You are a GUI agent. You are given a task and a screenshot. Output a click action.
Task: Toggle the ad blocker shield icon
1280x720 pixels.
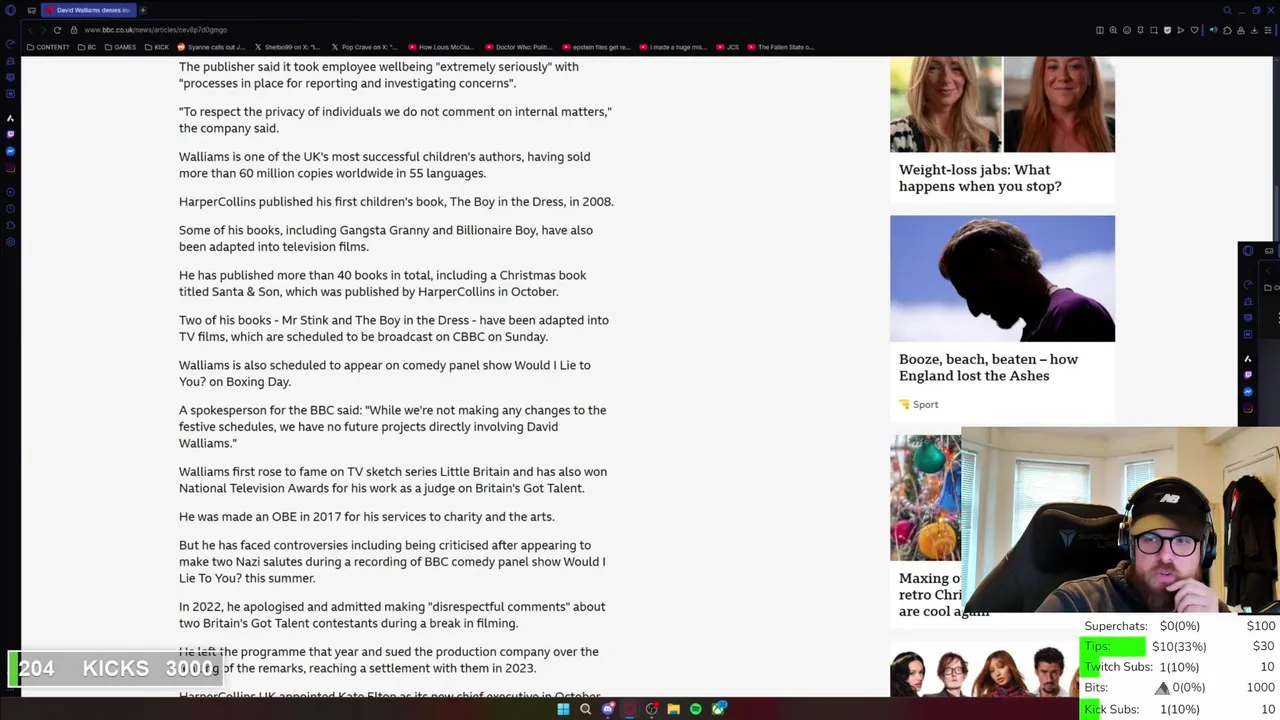click(1167, 30)
